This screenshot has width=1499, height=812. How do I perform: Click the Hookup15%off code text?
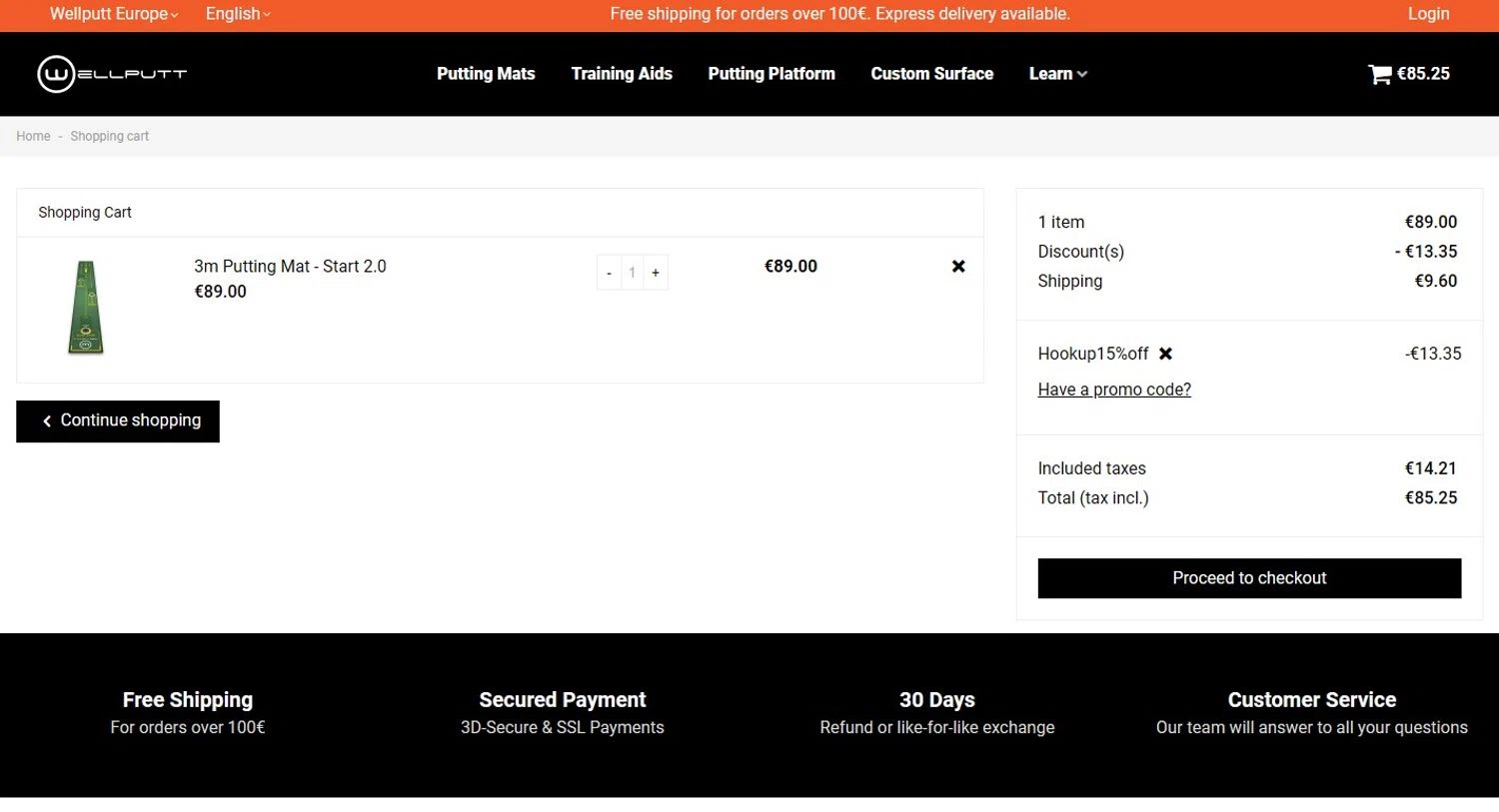coord(1093,354)
